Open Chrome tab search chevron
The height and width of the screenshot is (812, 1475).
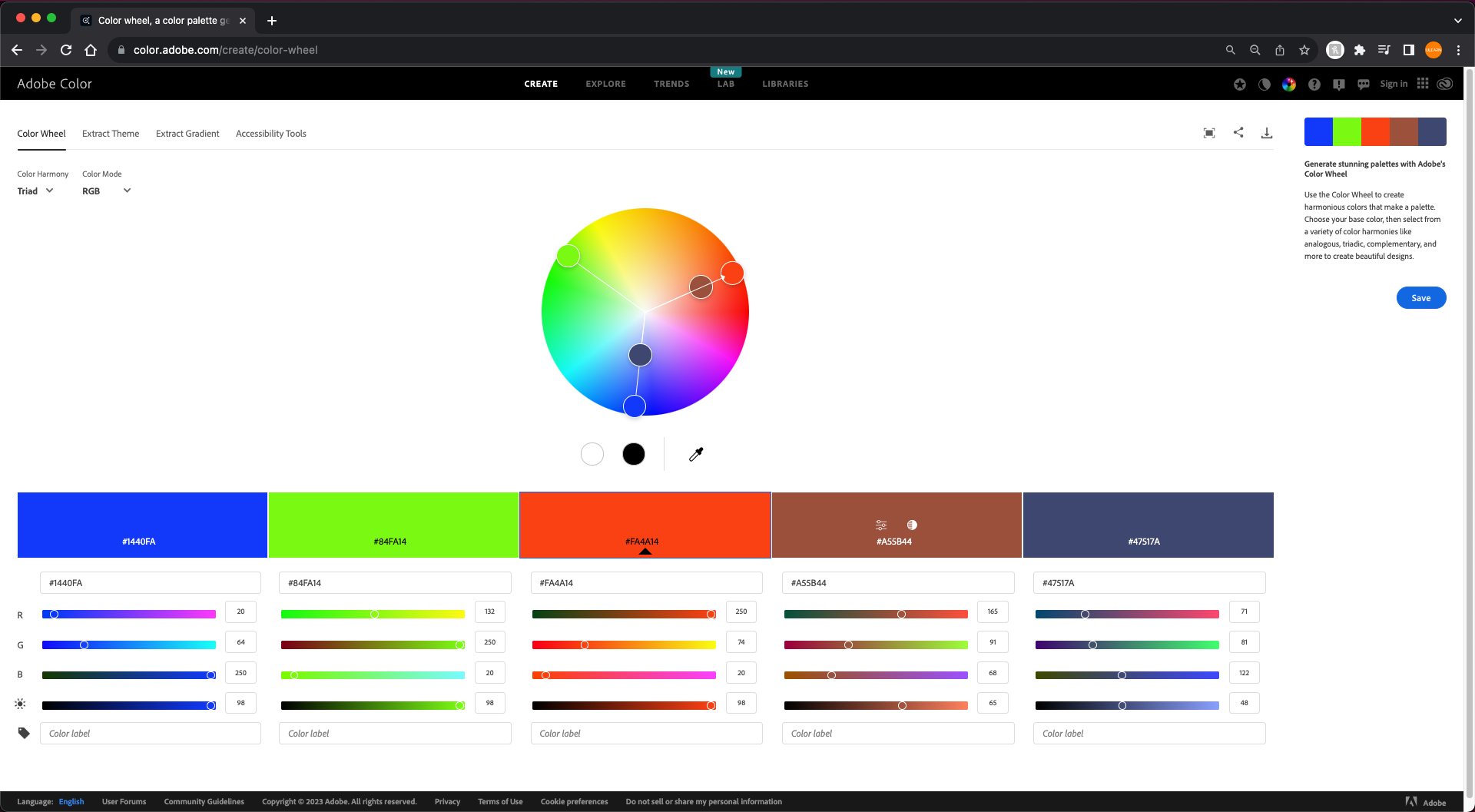click(1458, 21)
